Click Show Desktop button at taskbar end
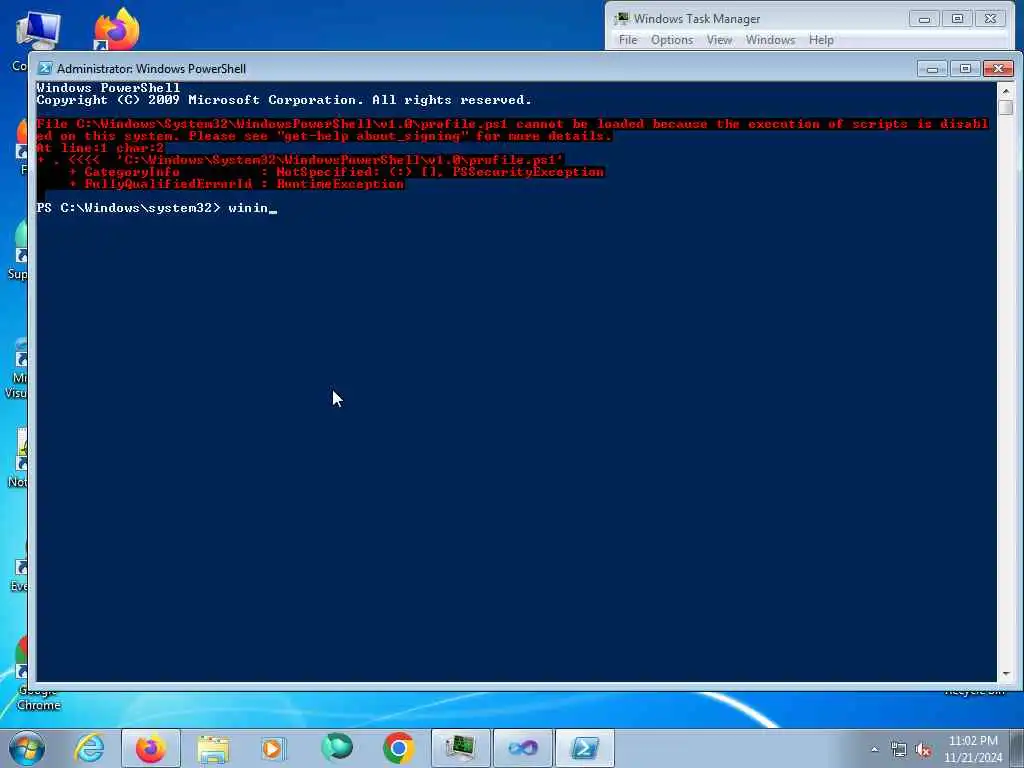1024x768 pixels. pyautogui.click(x=1017, y=749)
